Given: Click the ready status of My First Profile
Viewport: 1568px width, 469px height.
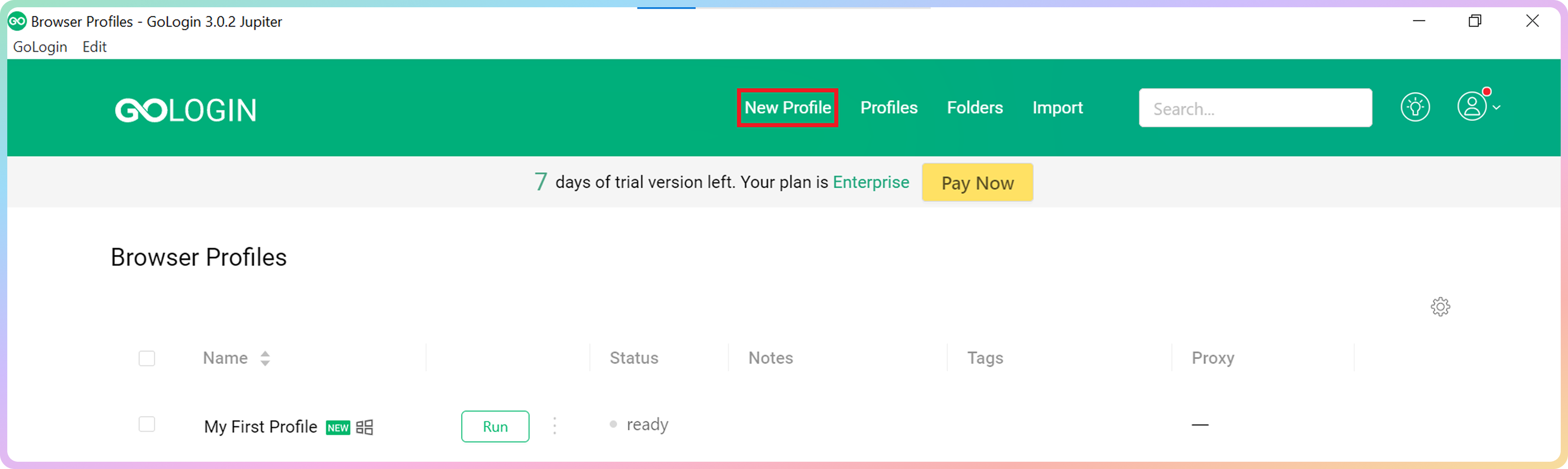Looking at the screenshot, I should point(639,424).
